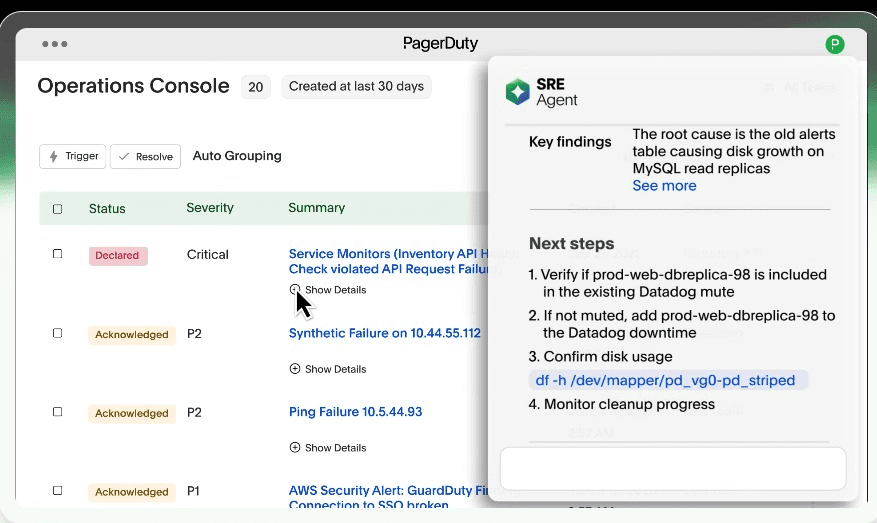Click the df -h disk usage command
The width and height of the screenshot is (877, 523).
(668, 380)
